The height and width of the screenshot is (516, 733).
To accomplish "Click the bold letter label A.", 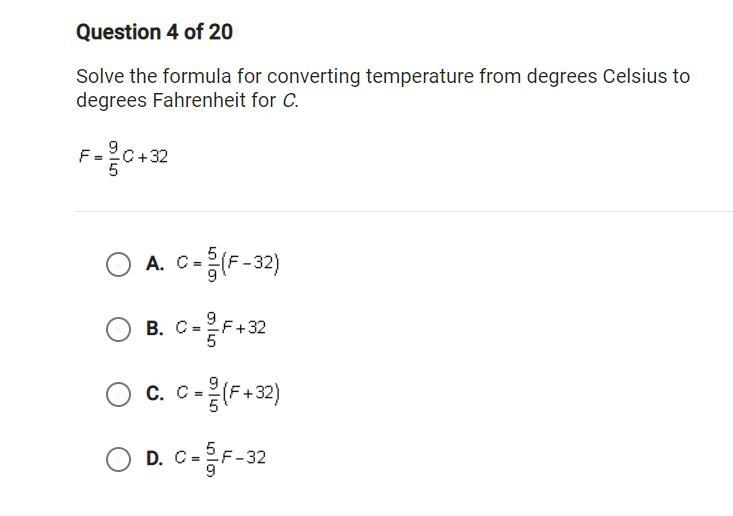I will (154, 264).
